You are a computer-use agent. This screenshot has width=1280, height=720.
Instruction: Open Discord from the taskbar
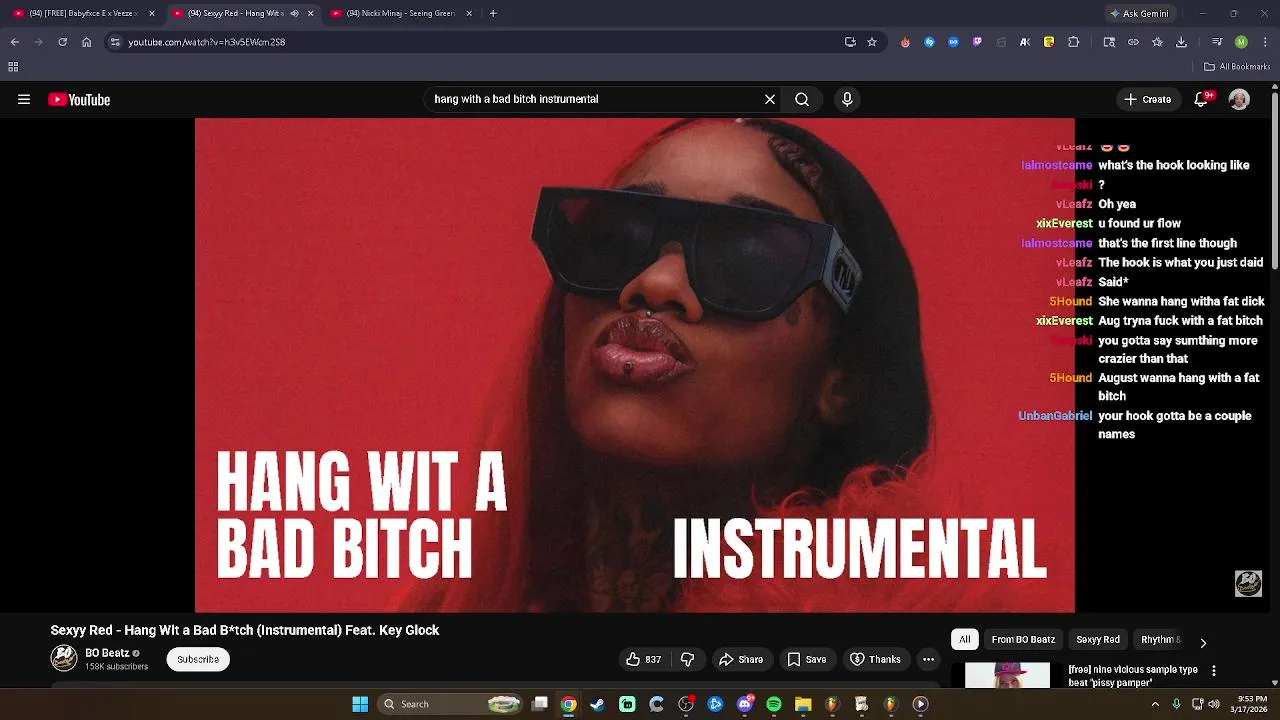745,704
